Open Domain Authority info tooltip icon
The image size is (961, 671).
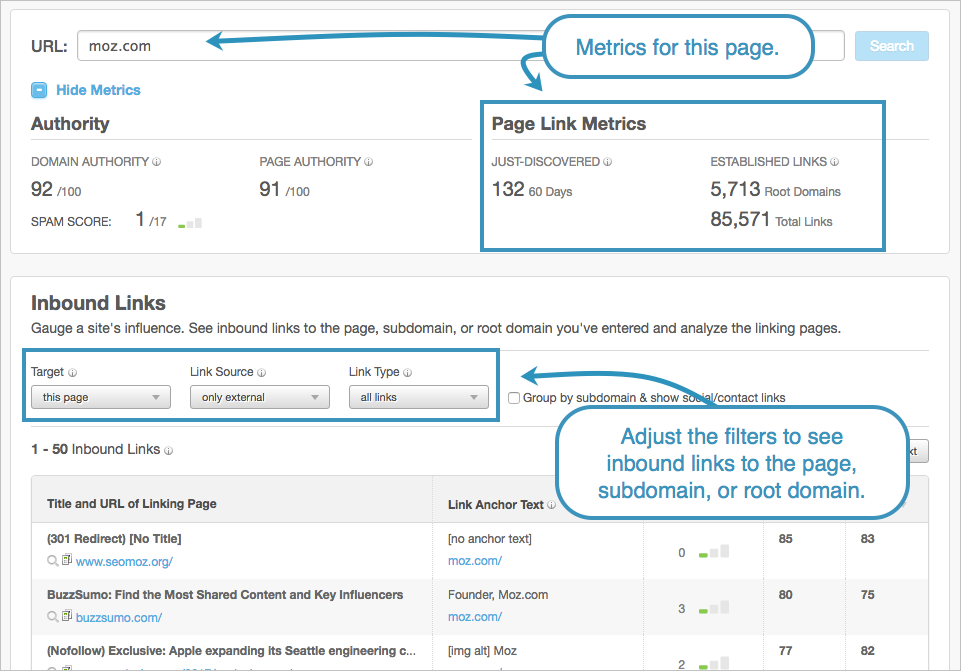point(156,162)
